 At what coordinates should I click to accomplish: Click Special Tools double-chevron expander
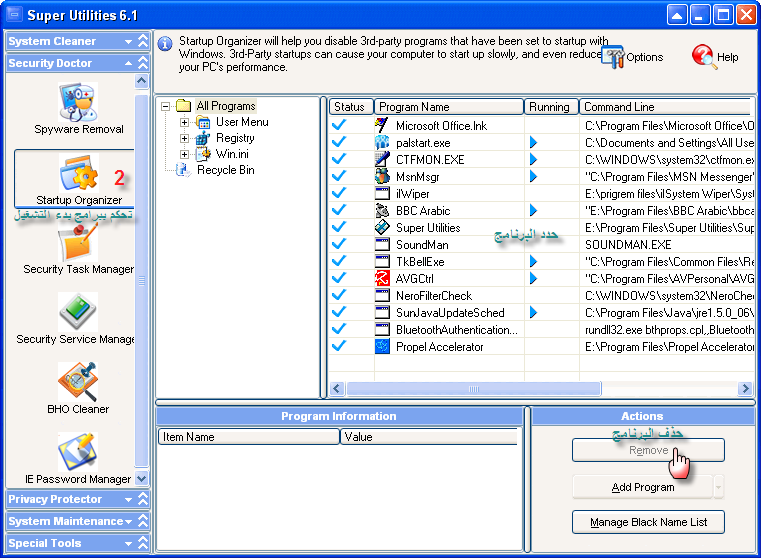click(143, 543)
